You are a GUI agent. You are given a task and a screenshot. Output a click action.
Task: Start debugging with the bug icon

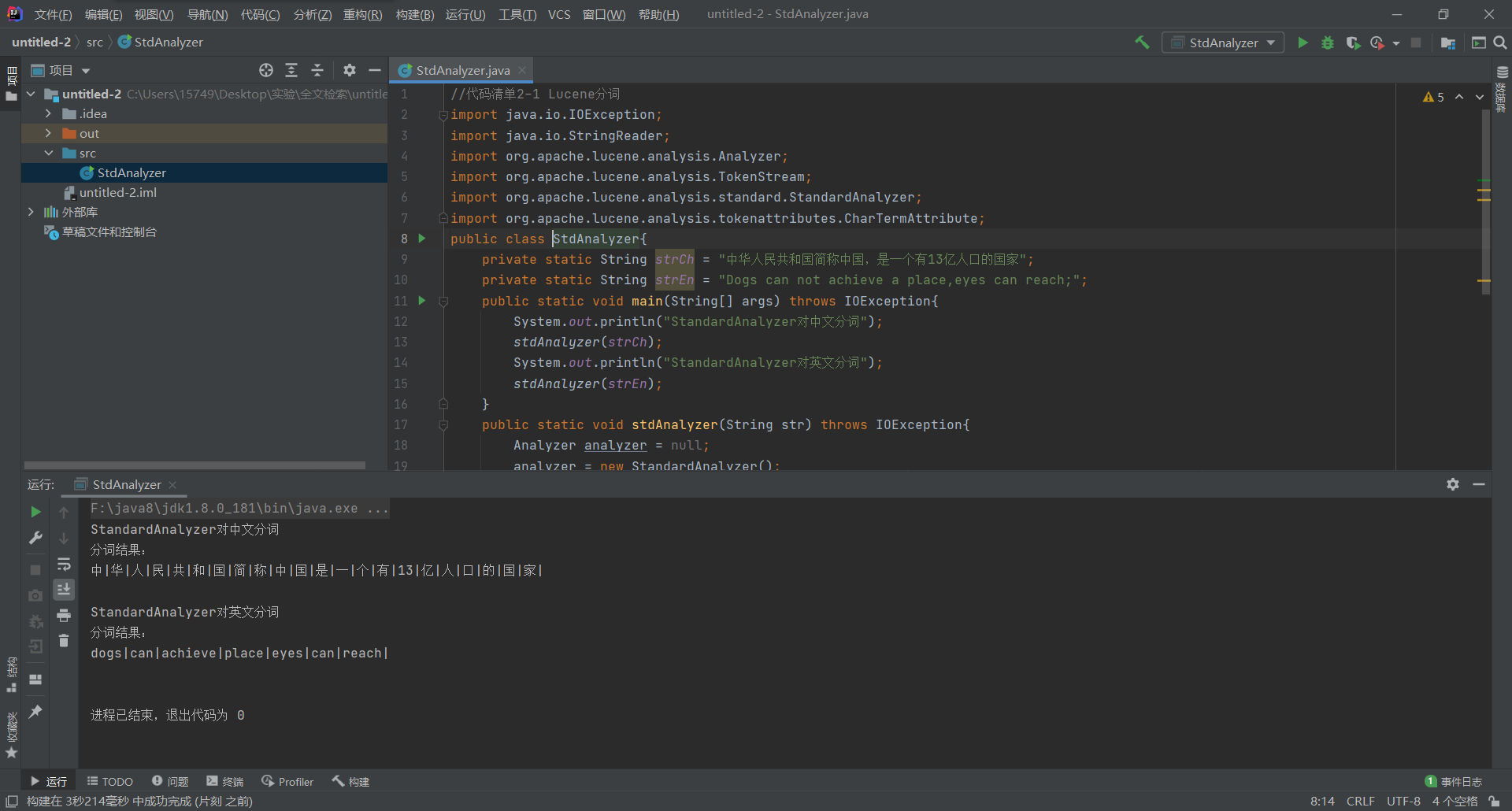pyautogui.click(x=1328, y=43)
